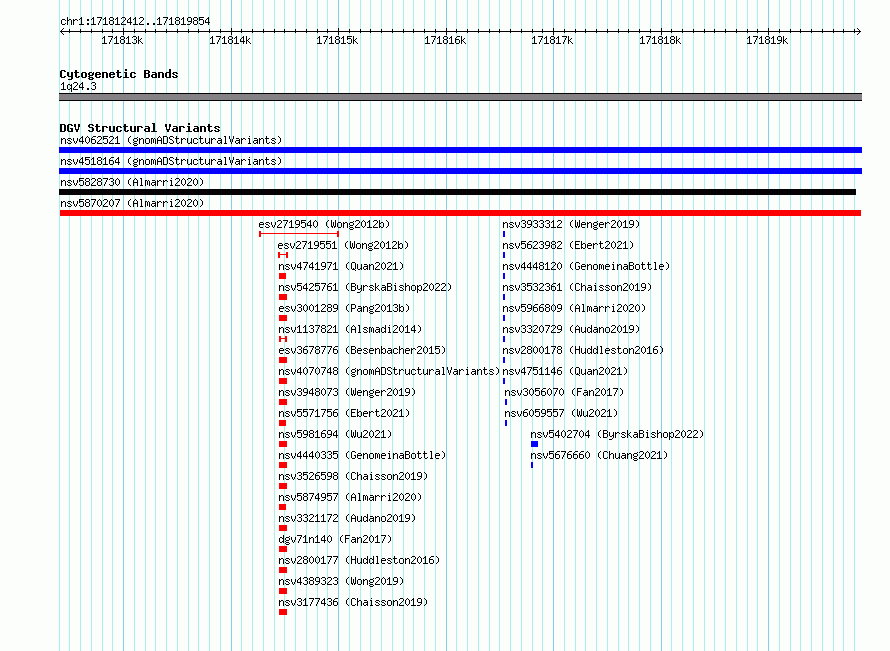This screenshot has height=651, width=890.
Task: Open nsv2800177 (Huddleston2016) variant
Action: (x=359, y=560)
